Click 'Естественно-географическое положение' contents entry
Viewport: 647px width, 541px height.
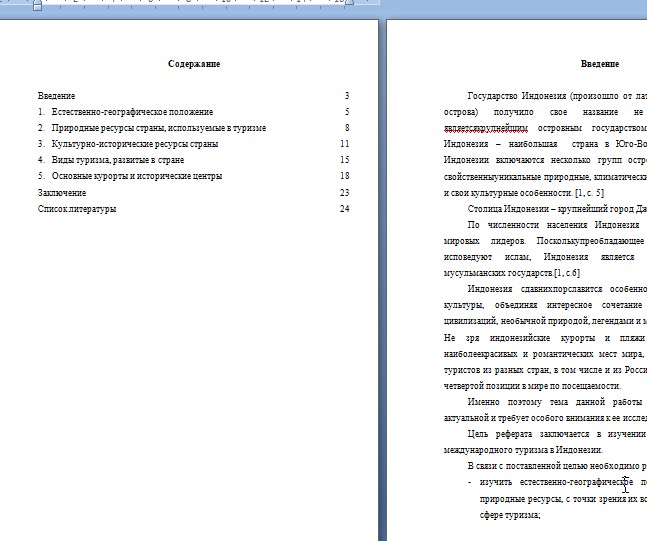click(132, 112)
